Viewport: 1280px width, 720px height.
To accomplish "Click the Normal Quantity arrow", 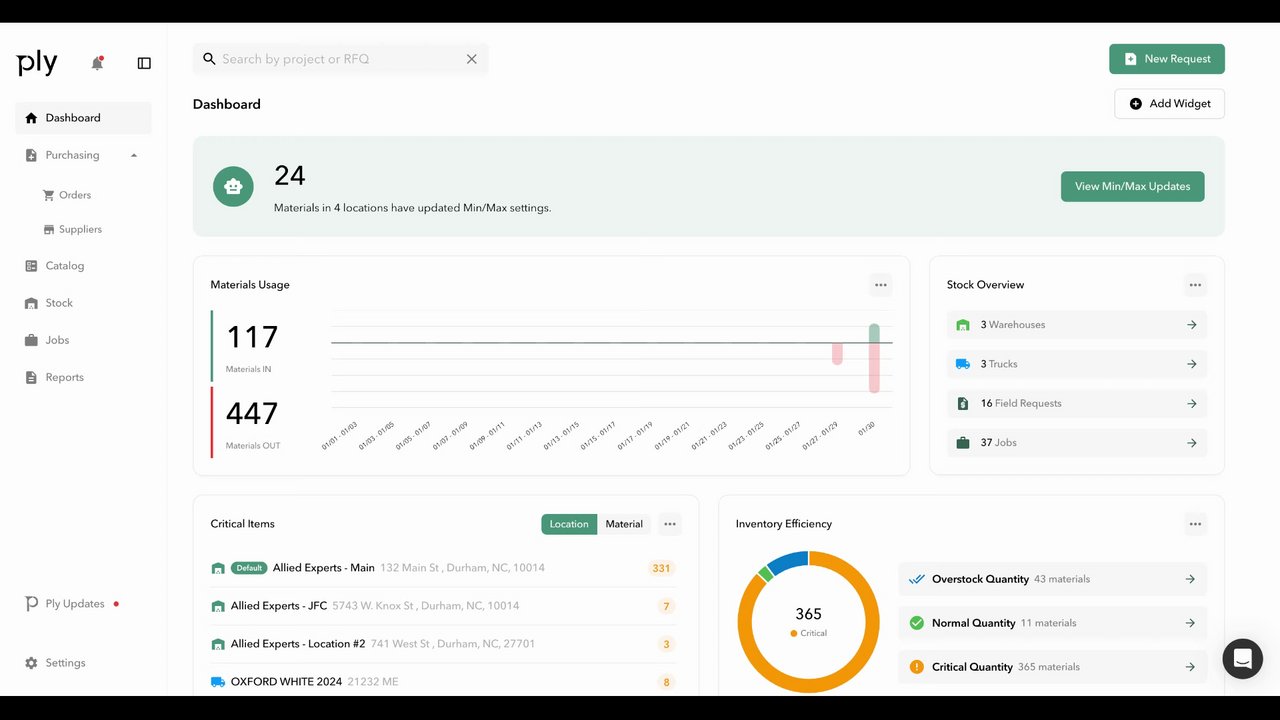I will pos(1190,623).
